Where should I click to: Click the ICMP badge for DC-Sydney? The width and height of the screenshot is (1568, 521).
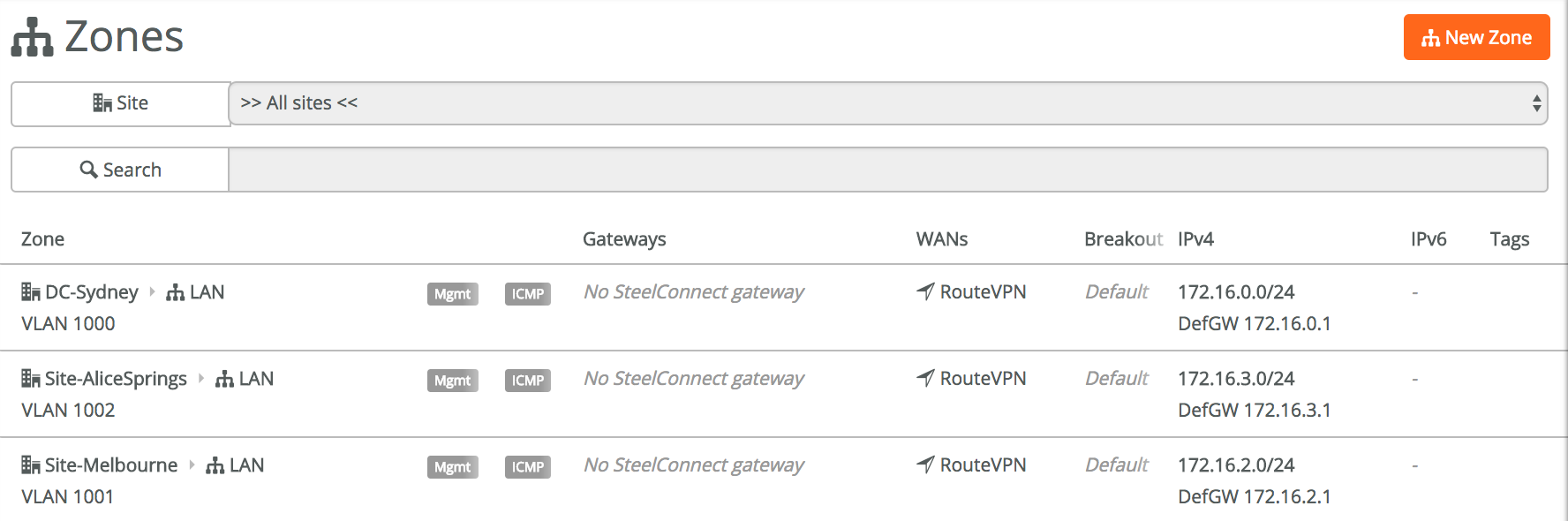527,294
